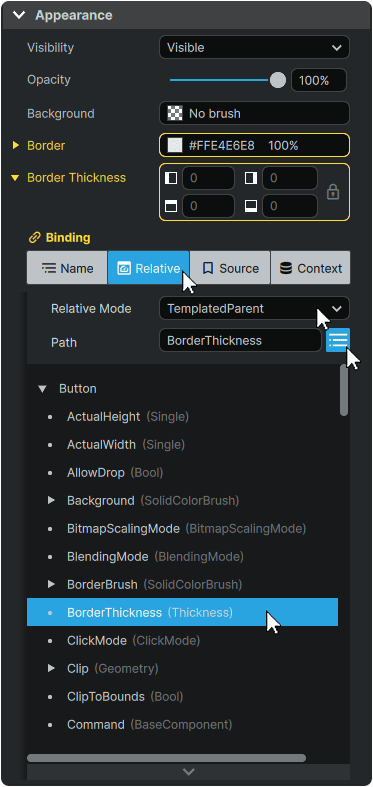Switch to the Name binding tab
The width and height of the screenshot is (373, 787).
pyautogui.click(x=67, y=268)
